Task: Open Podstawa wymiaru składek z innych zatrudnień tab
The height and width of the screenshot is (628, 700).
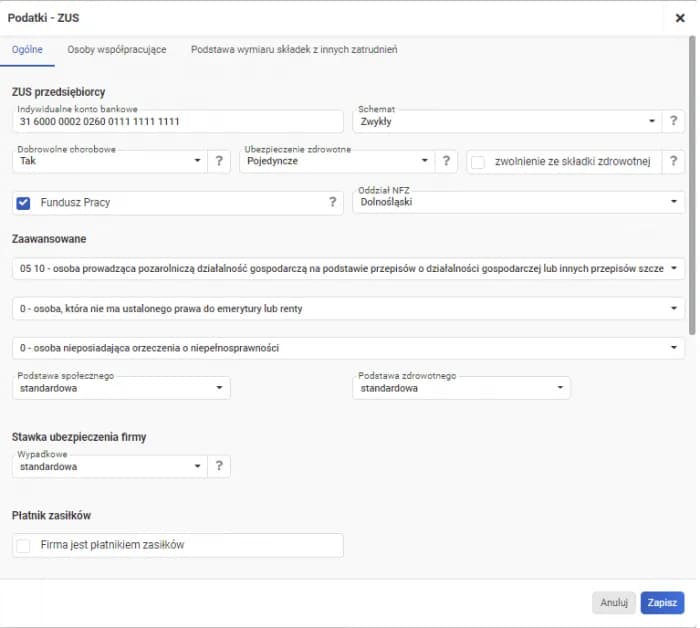Action: [294, 49]
